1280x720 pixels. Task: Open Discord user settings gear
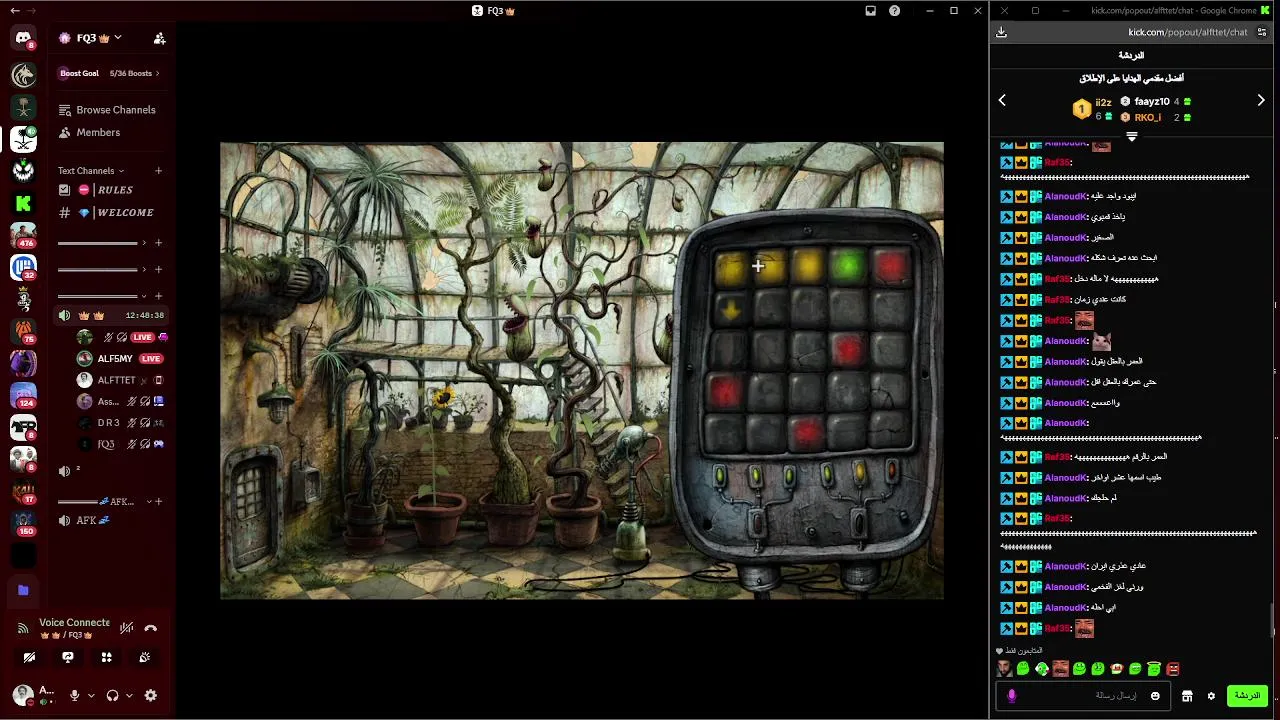pyautogui.click(x=150, y=695)
